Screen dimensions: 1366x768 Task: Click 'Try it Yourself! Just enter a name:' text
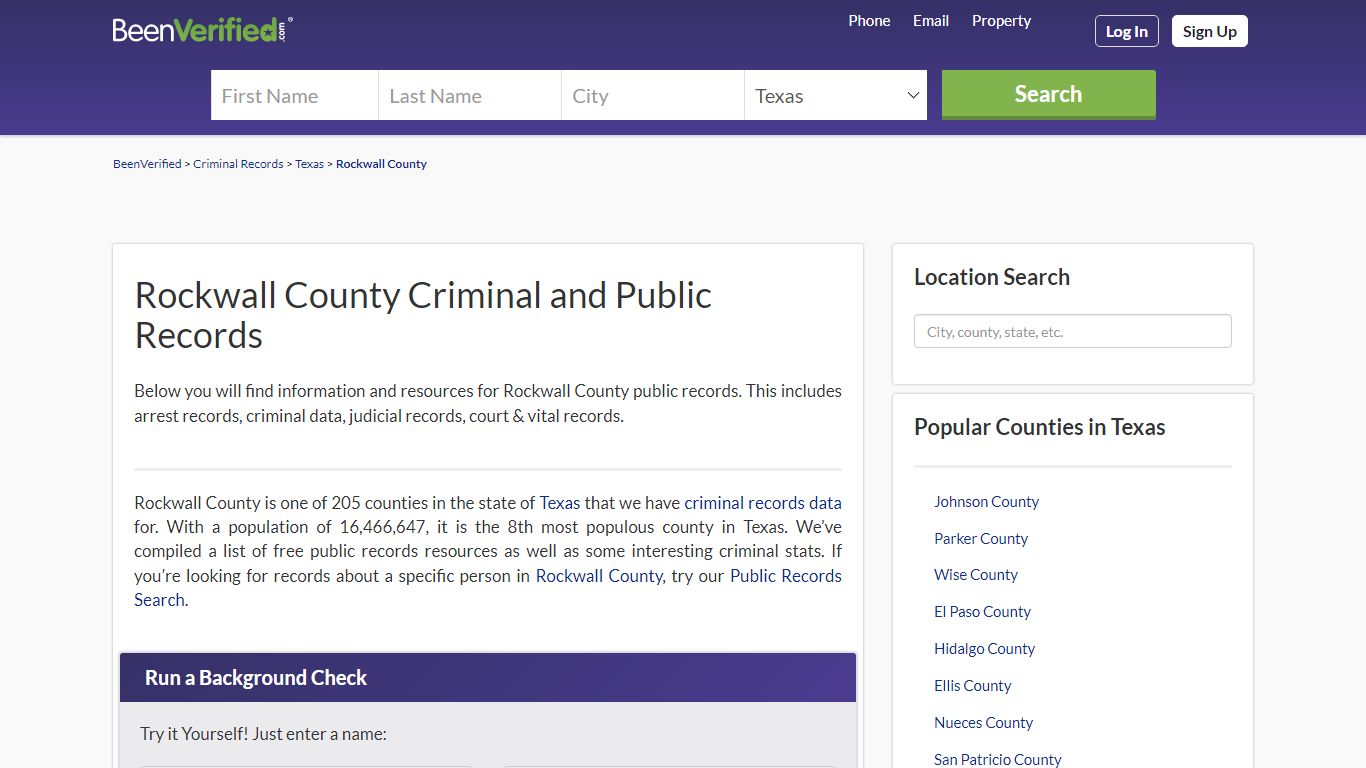[263, 734]
